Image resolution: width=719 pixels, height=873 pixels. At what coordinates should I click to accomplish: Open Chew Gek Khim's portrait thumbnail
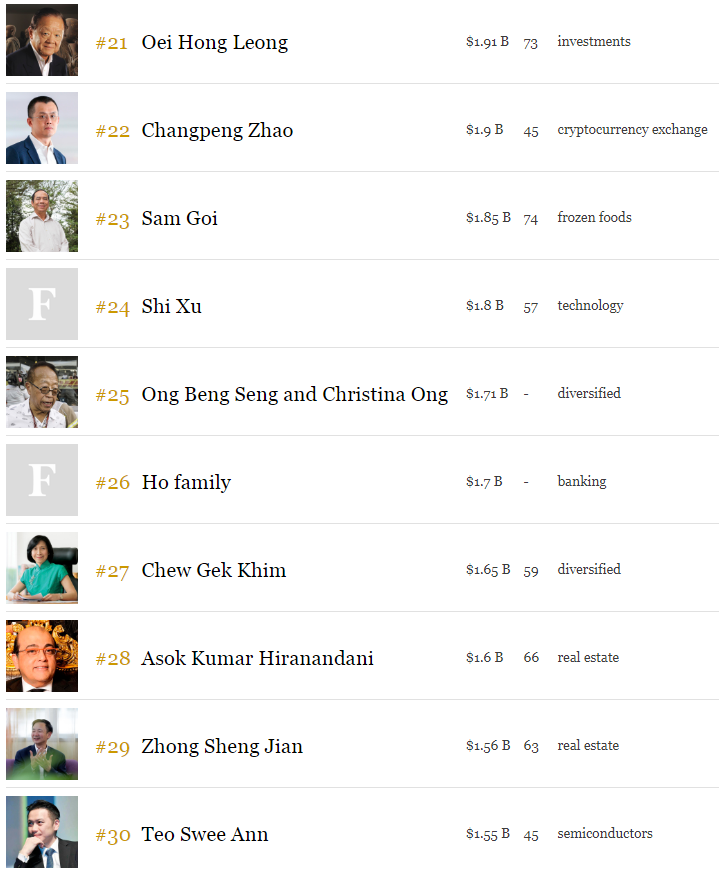coord(42,568)
